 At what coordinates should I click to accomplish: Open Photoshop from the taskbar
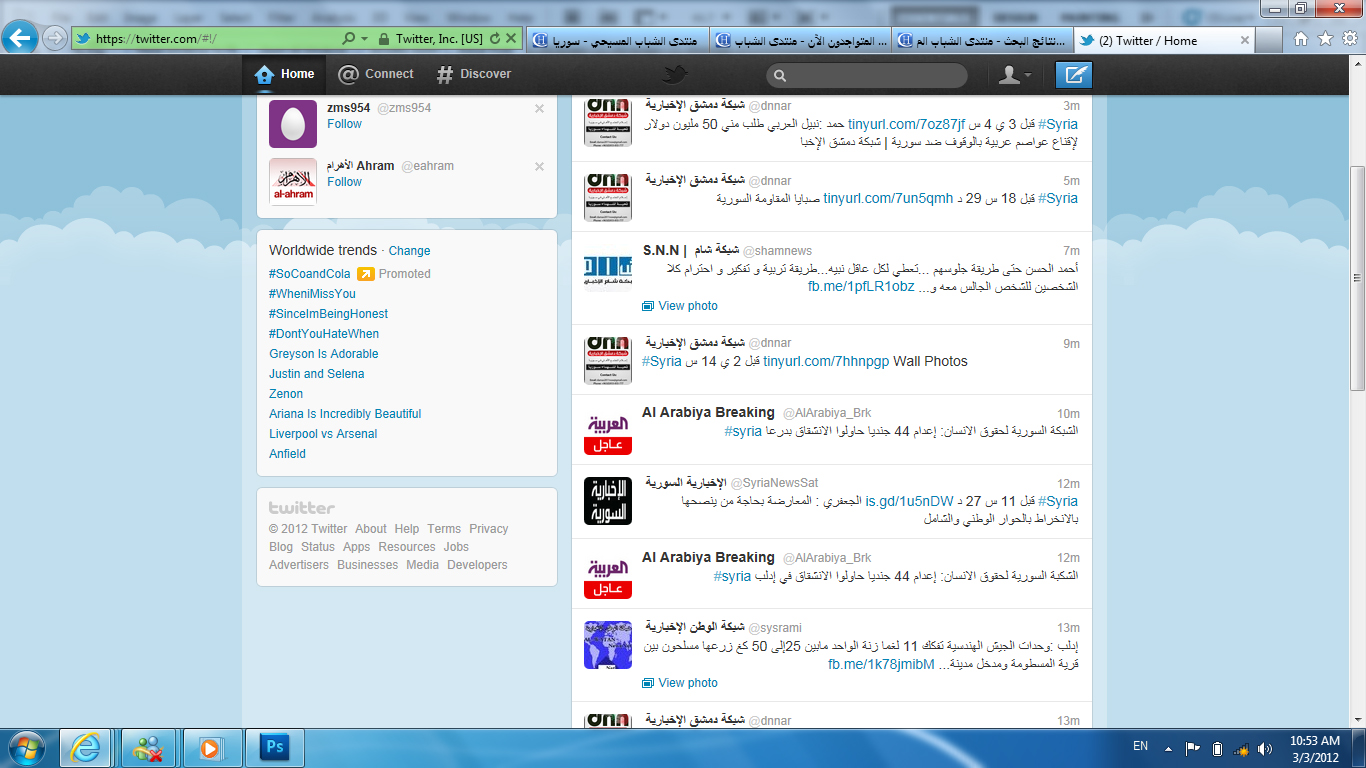coord(273,747)
